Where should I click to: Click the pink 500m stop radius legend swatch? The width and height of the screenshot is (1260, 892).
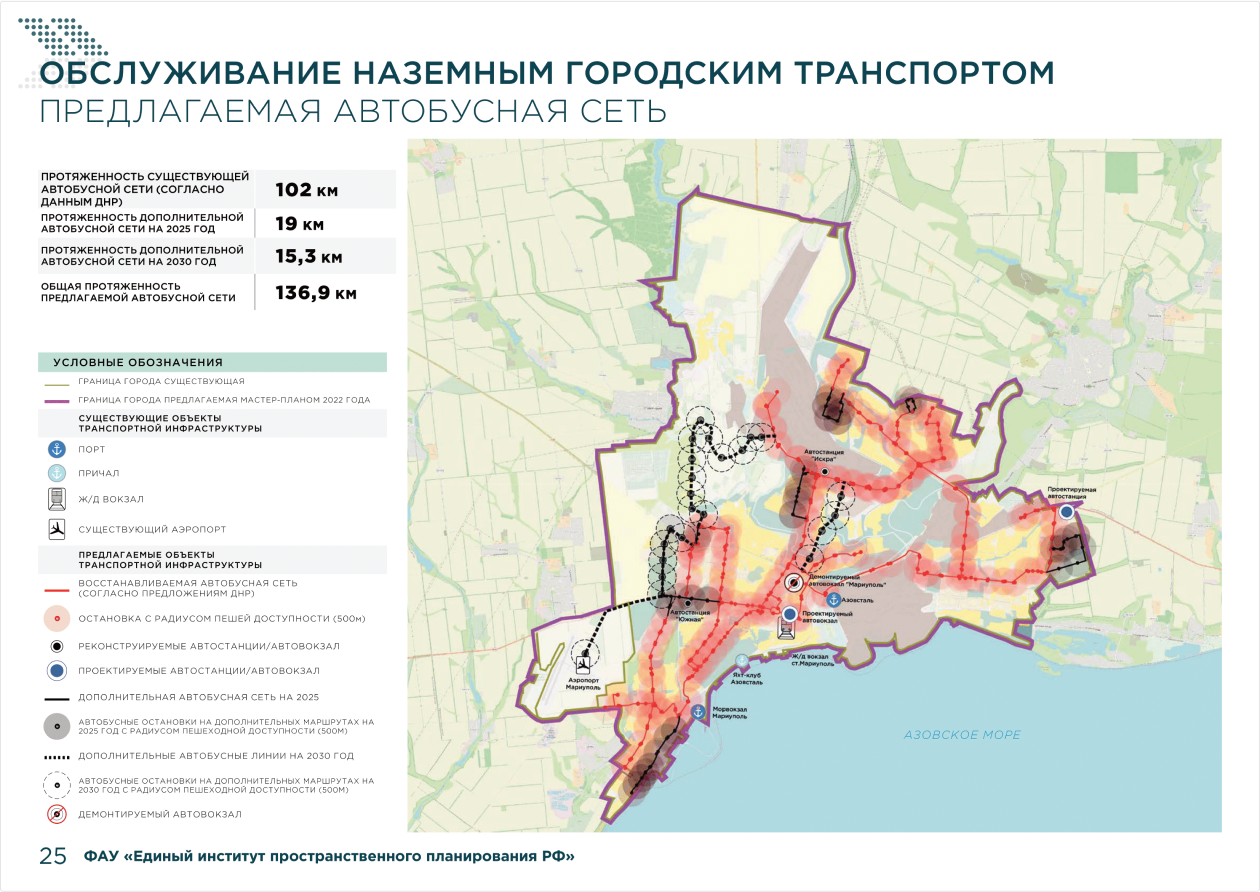click(57, 619)
